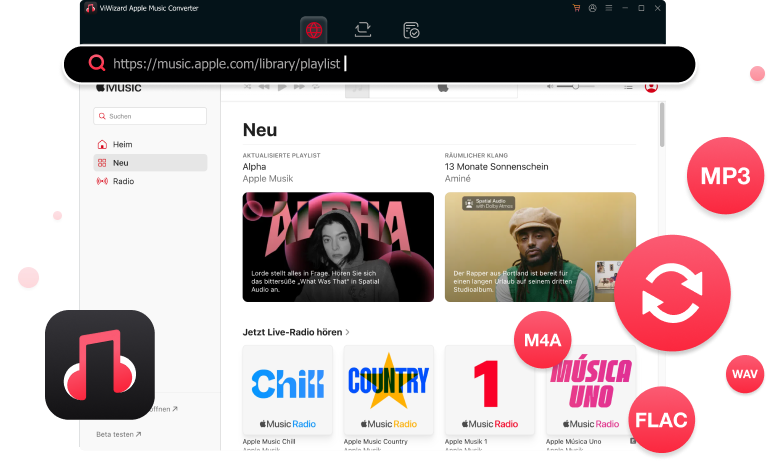Viewport: 772px width, 470px height.
Task: Click the Beta testen link
Action: click(x=119, y=435)
